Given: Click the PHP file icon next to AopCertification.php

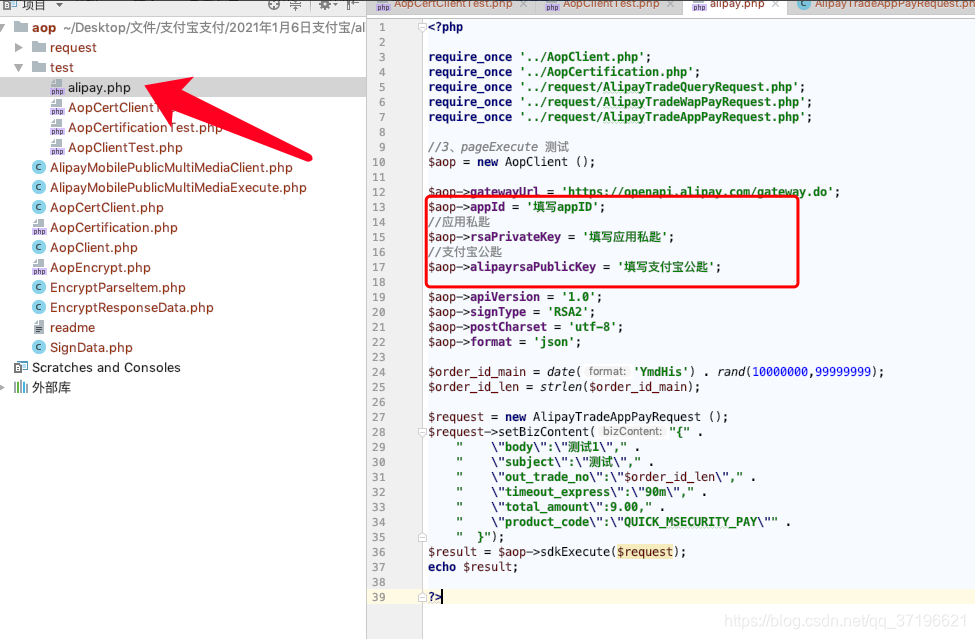Looking at the screenshot, I should tap(39, 228).
